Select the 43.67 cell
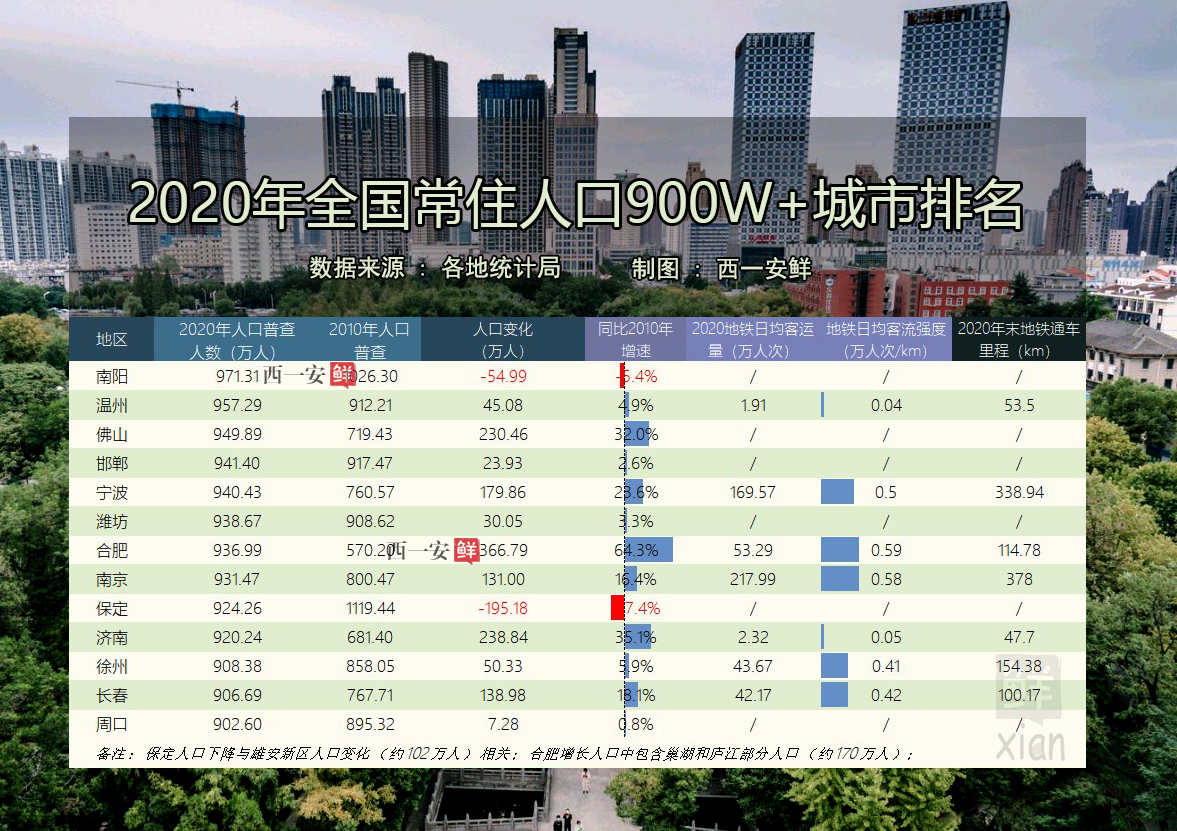Image resolution: width=1177 pixels, height=831 pixels. [753, 667]
